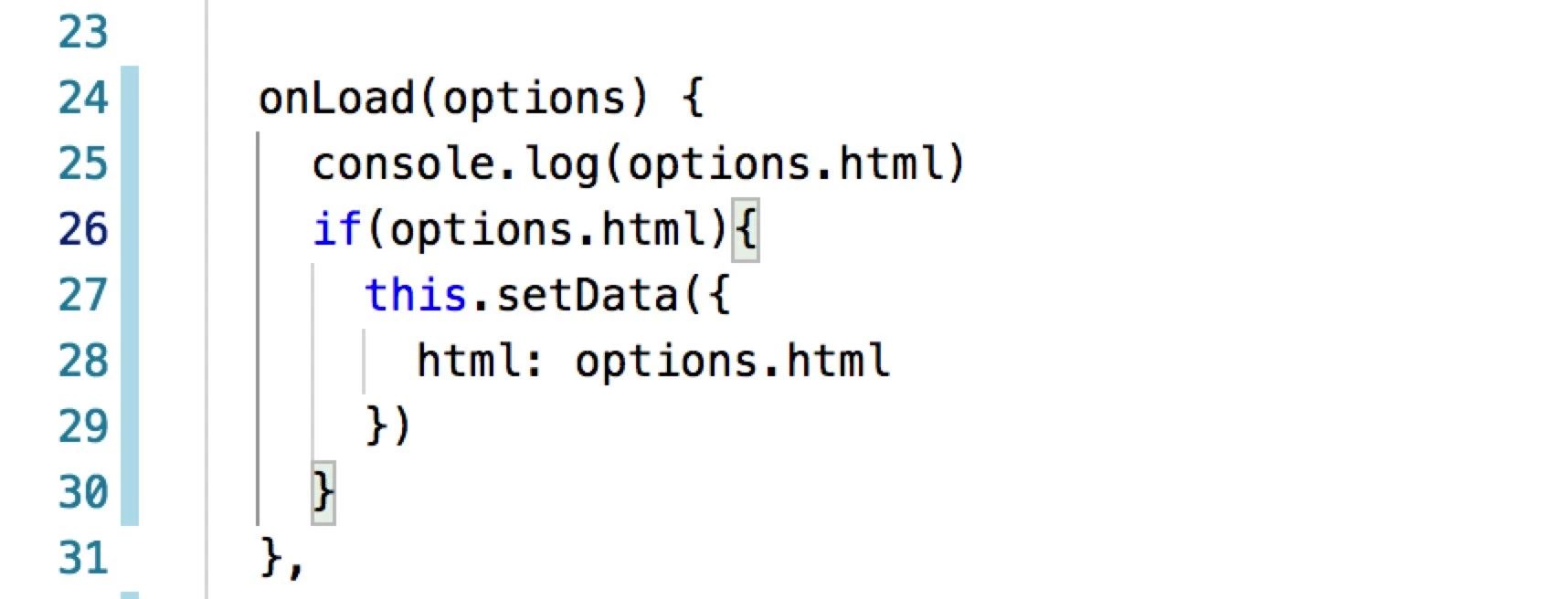Click the highlighted opening brace on line 26

(746, 229)
